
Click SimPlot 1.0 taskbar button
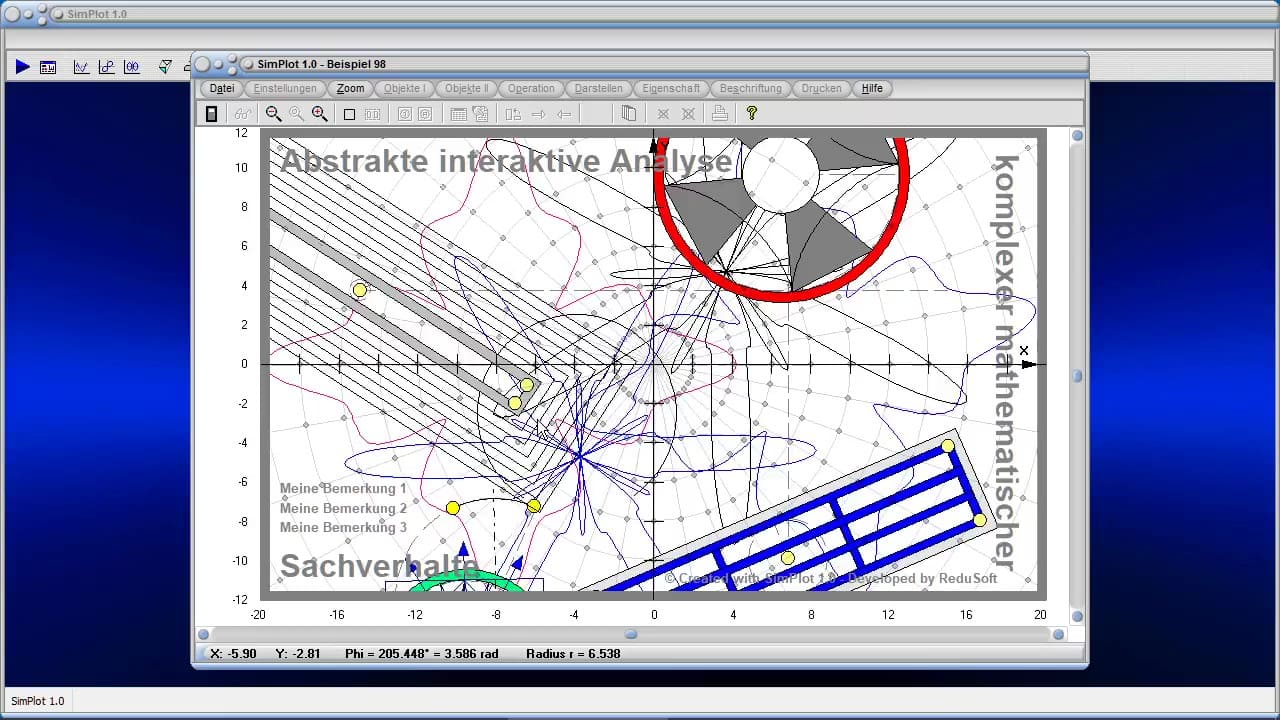click(38, 701)
